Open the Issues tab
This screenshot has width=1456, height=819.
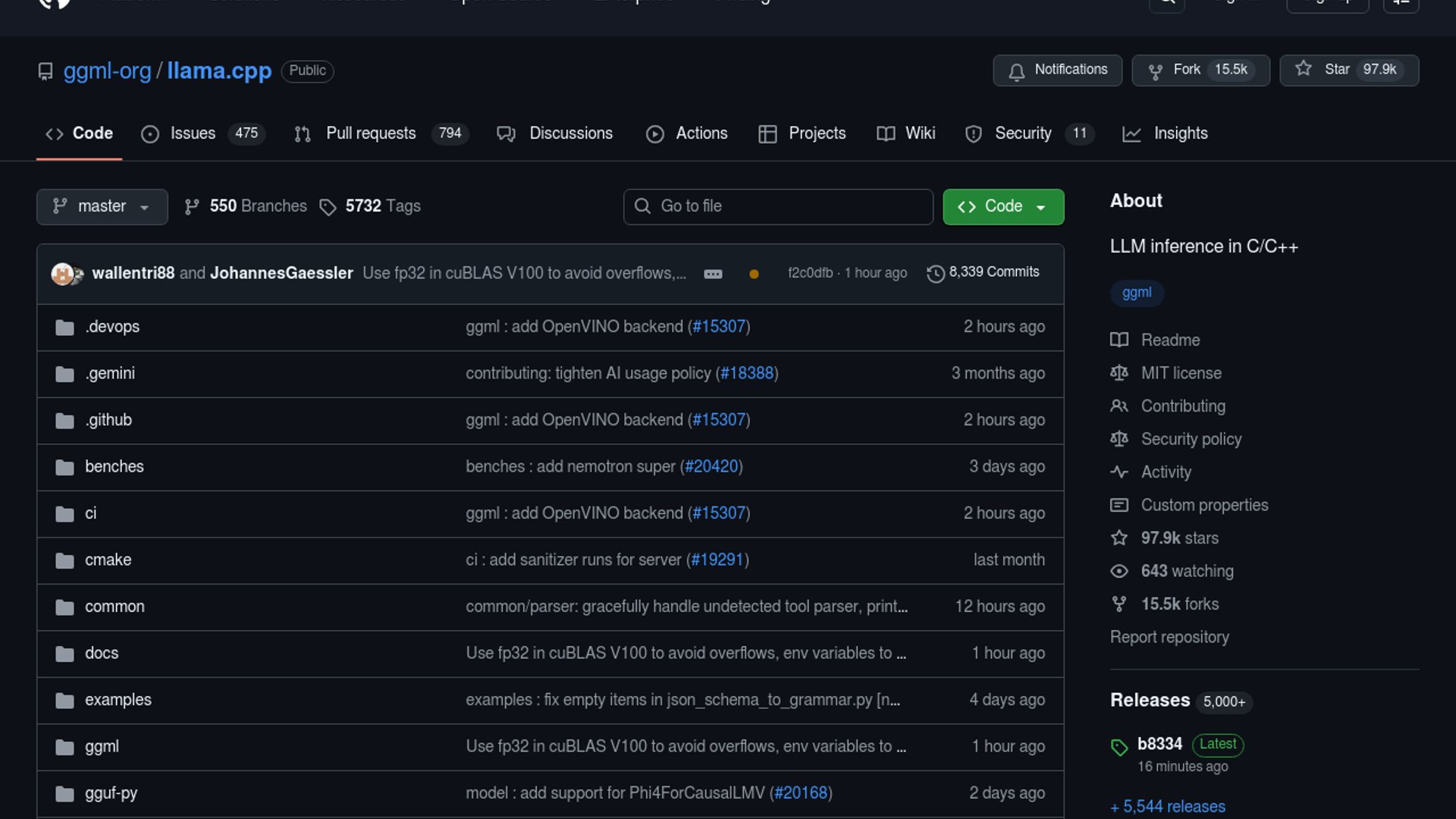click(192, 133)
